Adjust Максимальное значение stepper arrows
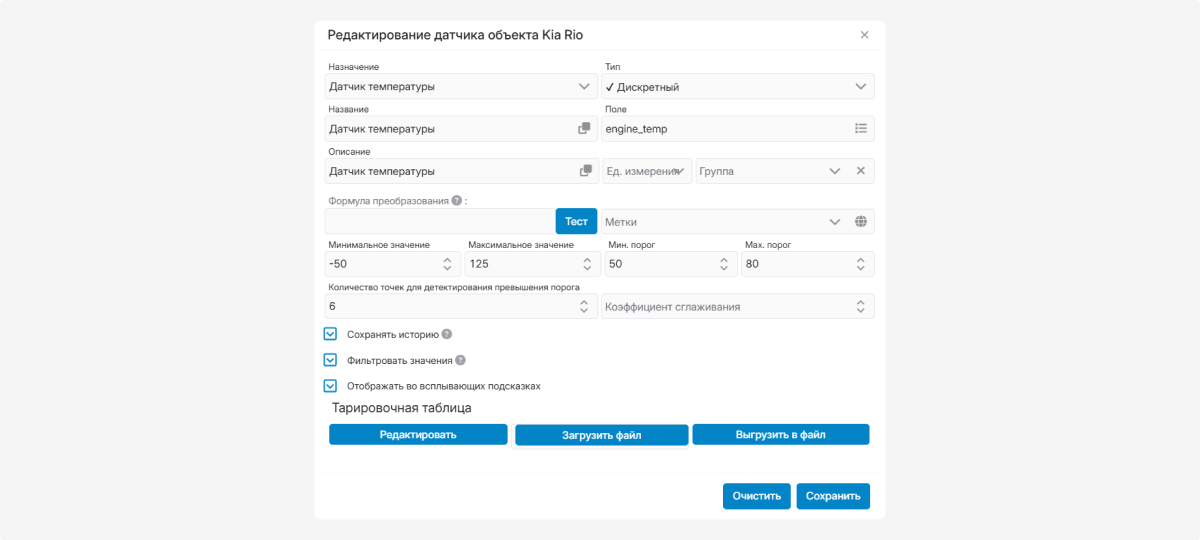Viewport: 1200px width, 540px height. click(x=585, y=264)
